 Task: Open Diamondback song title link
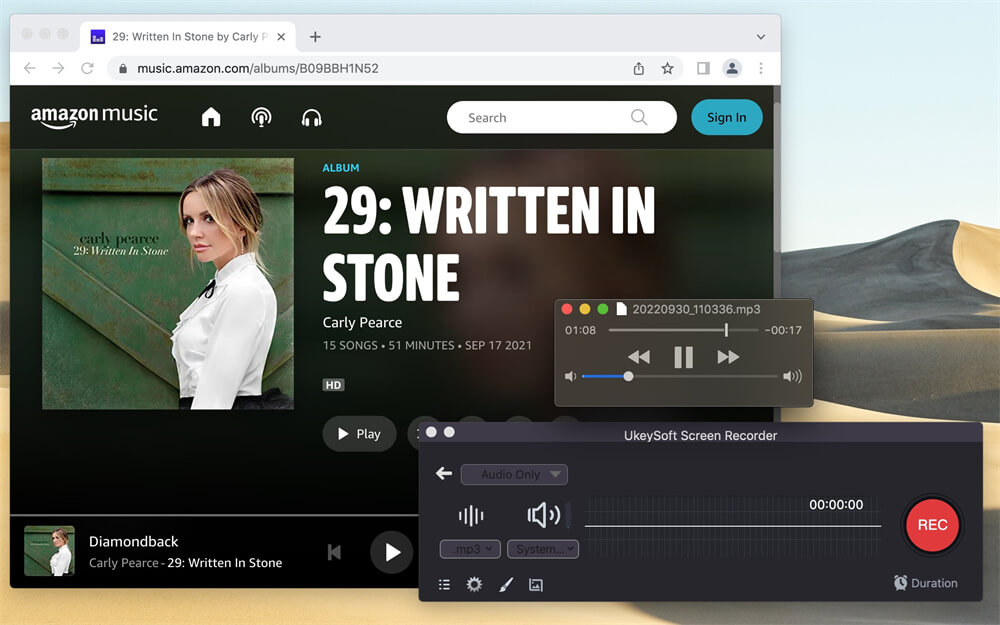pos(133,541)
